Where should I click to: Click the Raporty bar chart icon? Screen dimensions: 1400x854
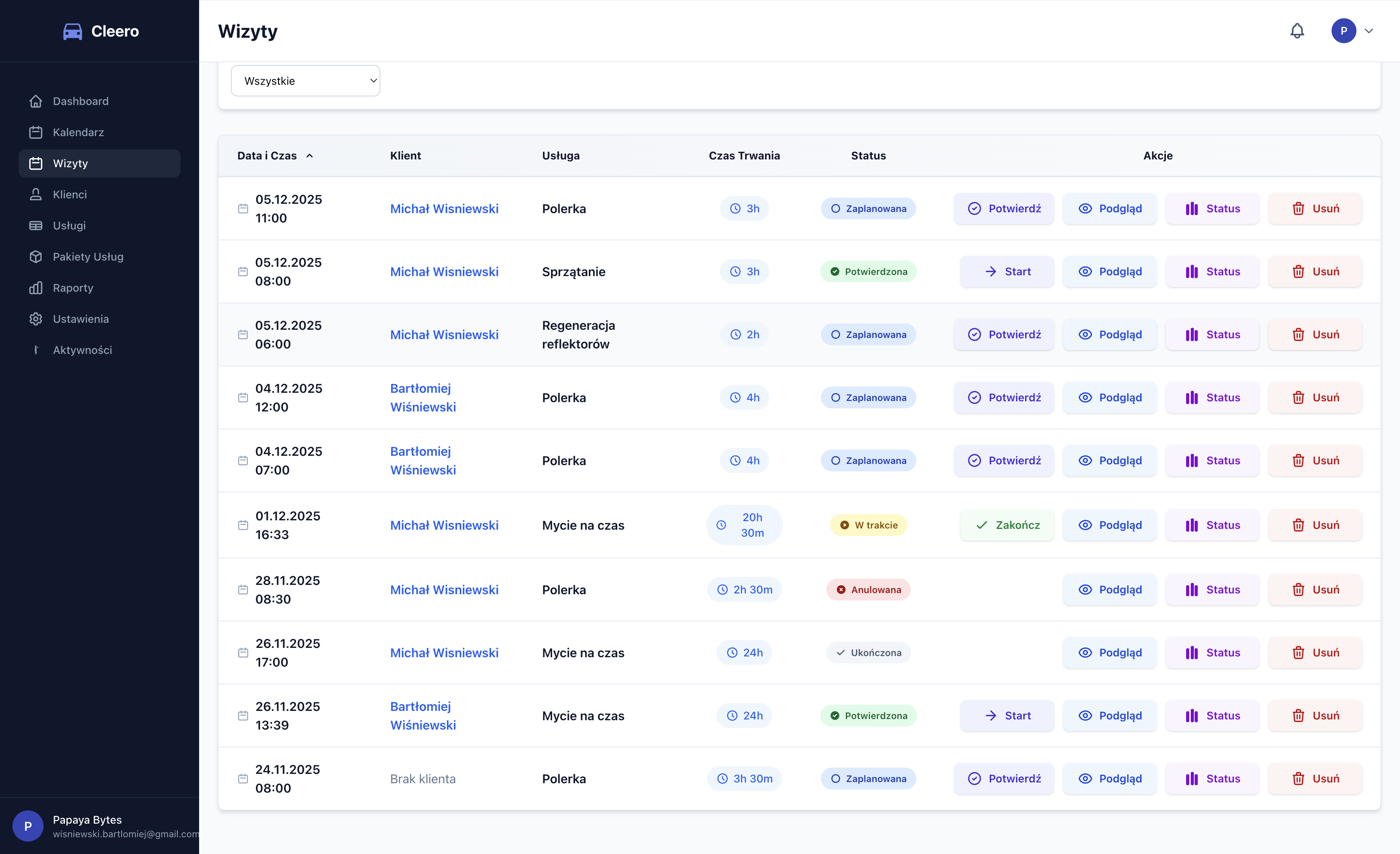click(36, 288)
